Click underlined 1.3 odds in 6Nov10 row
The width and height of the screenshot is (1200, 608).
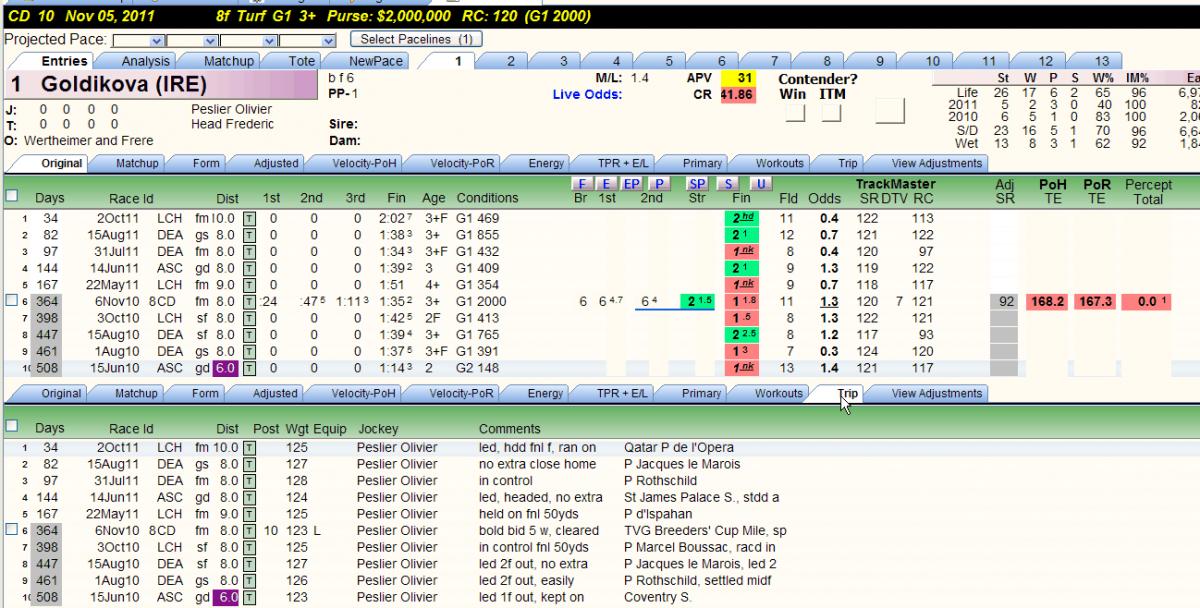828,302
